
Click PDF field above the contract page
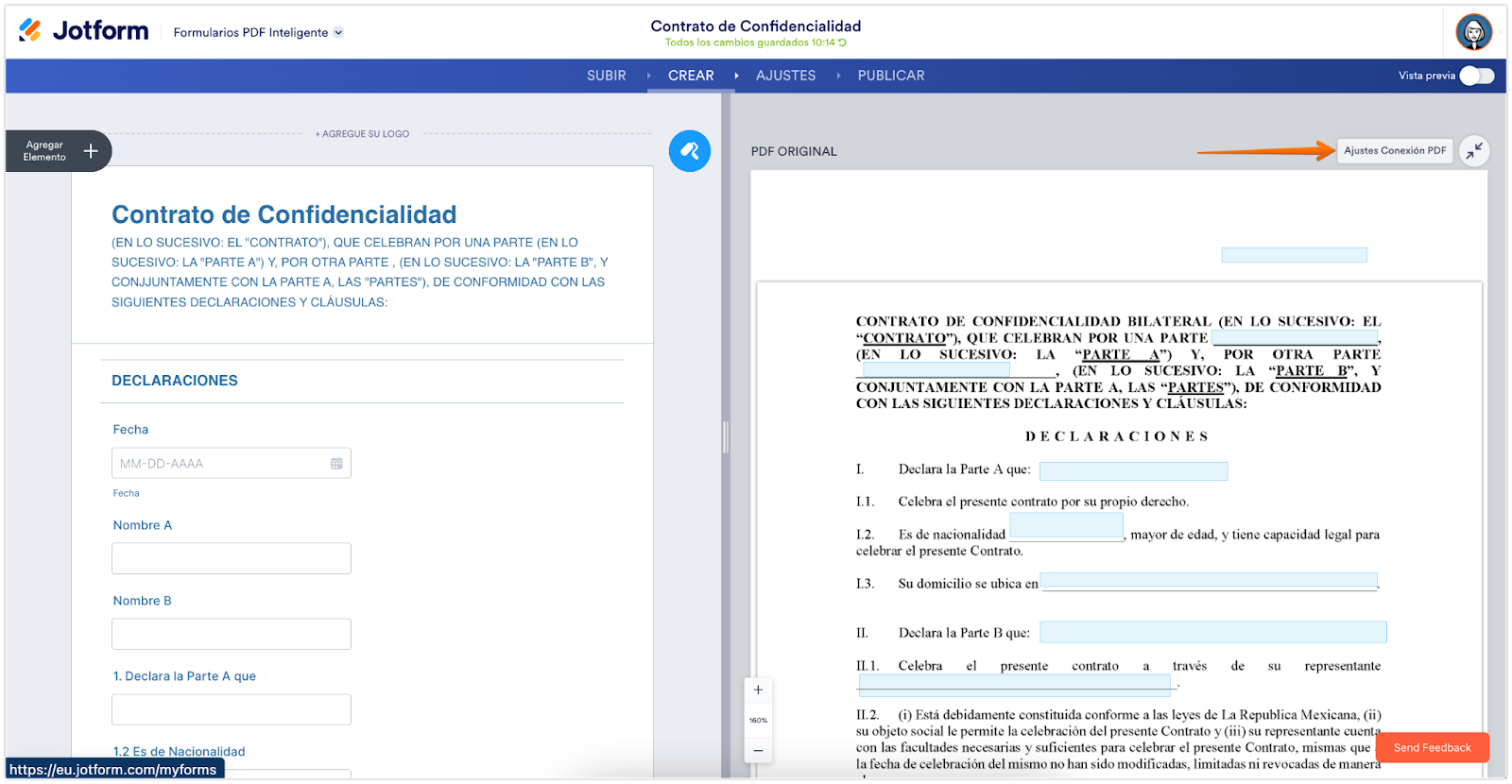point(1295,255)
